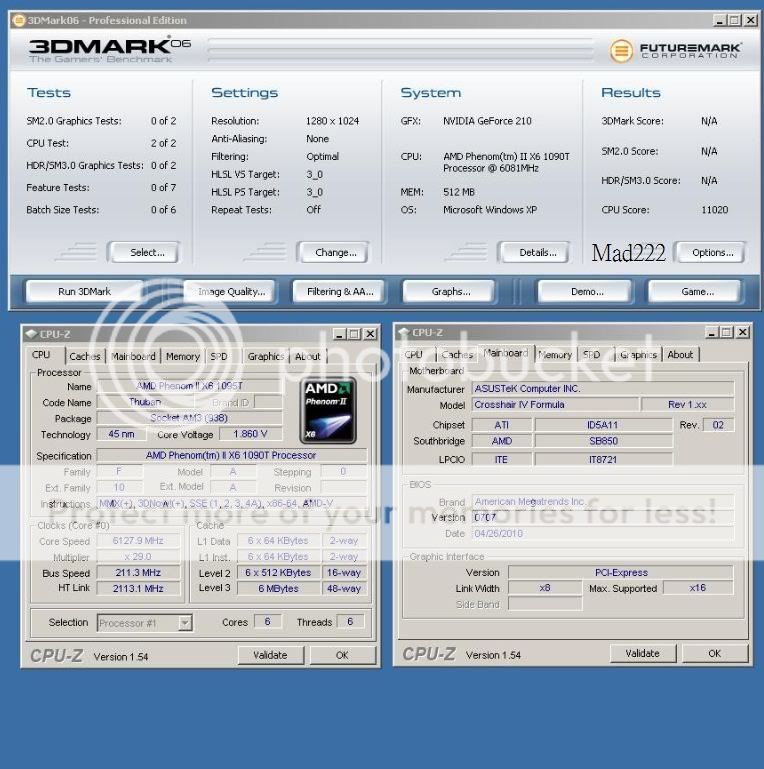This screenshot has width=764, height=769.
Task: Click the Southbridge SB850 field
Action: click(x=603, y=441)
